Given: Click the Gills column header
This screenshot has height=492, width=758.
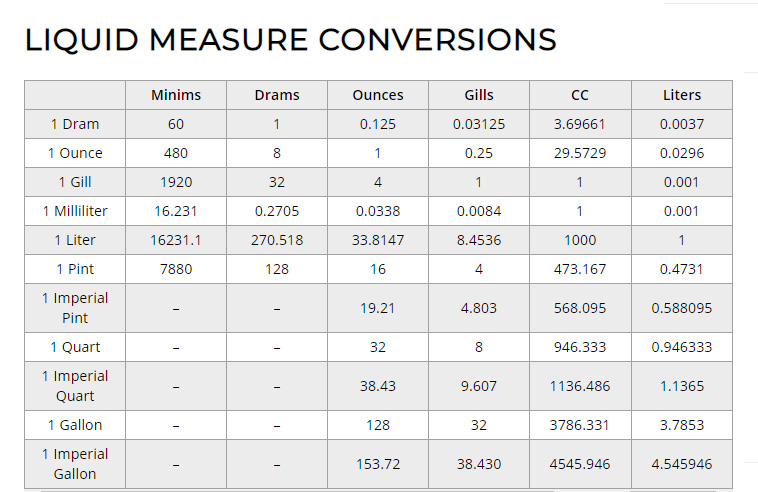Looking at the screenshot, I should click(x=479, y=95).
